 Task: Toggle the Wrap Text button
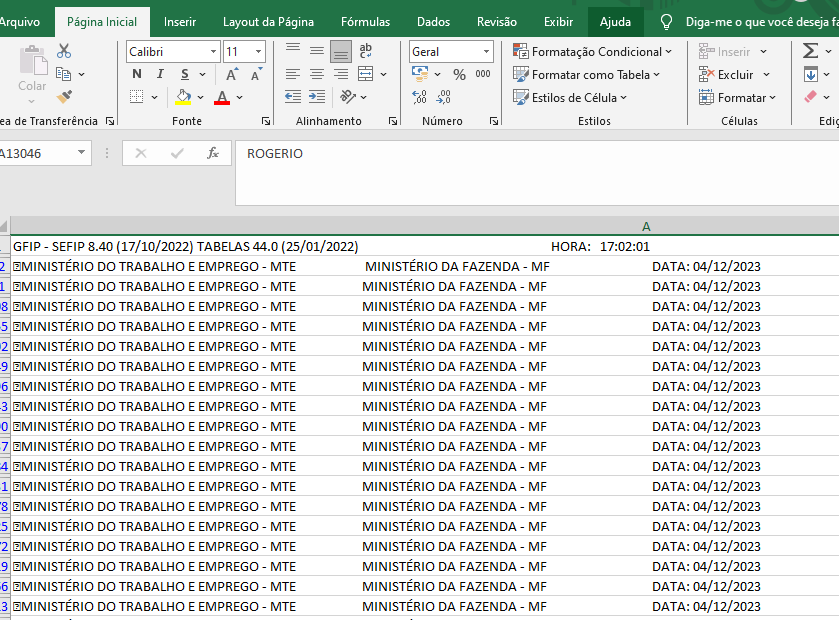click(365, 51)
